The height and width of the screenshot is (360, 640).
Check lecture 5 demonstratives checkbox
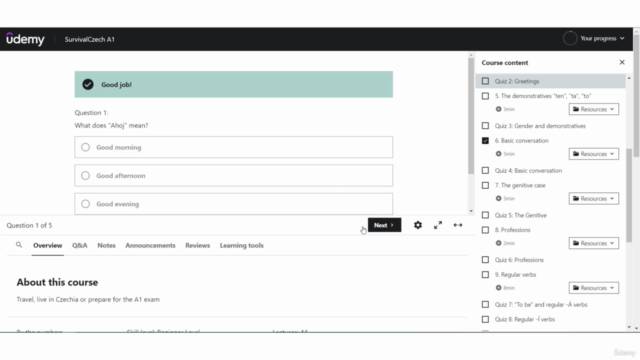(x=485, y=96)
